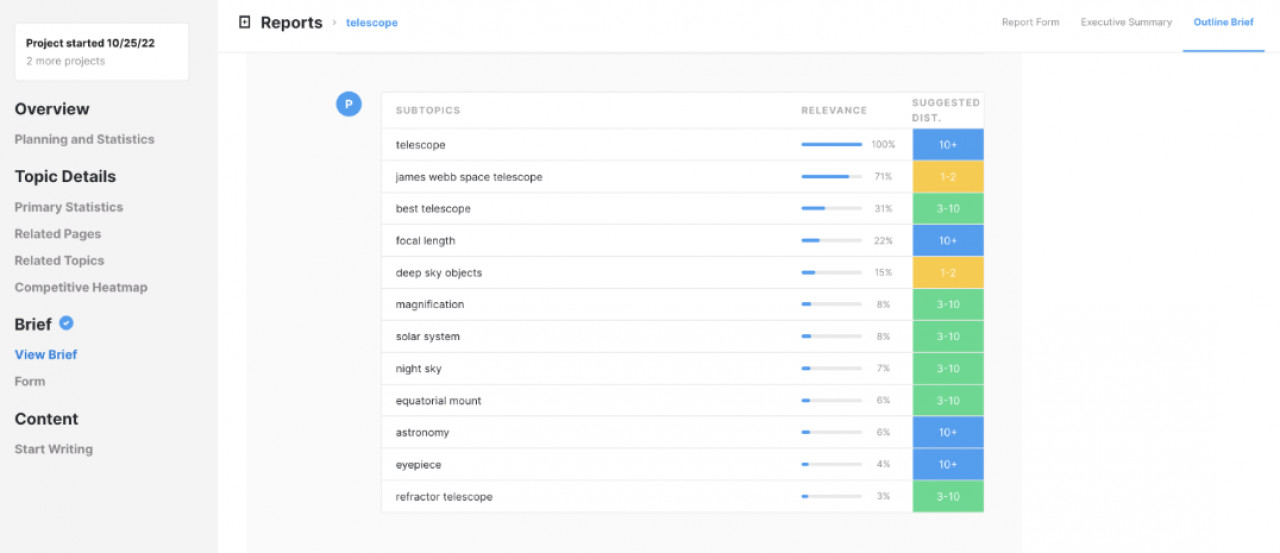This screenshot has height=553, width=1280.
Task: Switch to the Executive Summary tab
Action: coord(1126,22)
